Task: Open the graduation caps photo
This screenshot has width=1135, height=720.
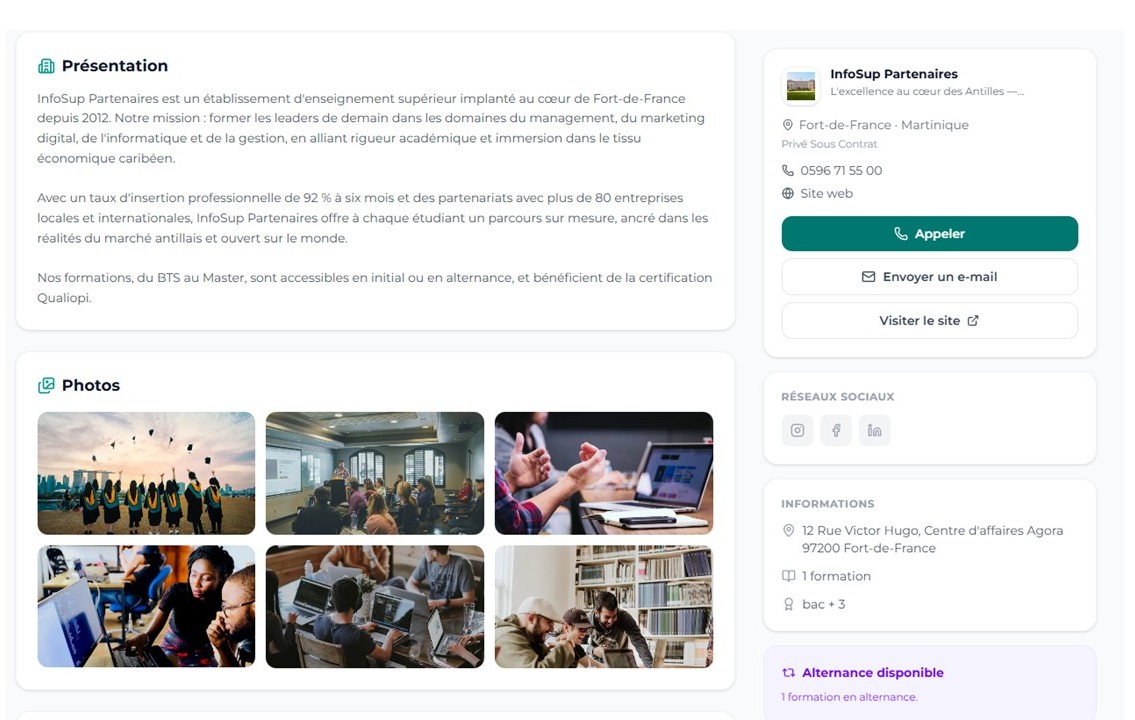Action: (146, 473)
